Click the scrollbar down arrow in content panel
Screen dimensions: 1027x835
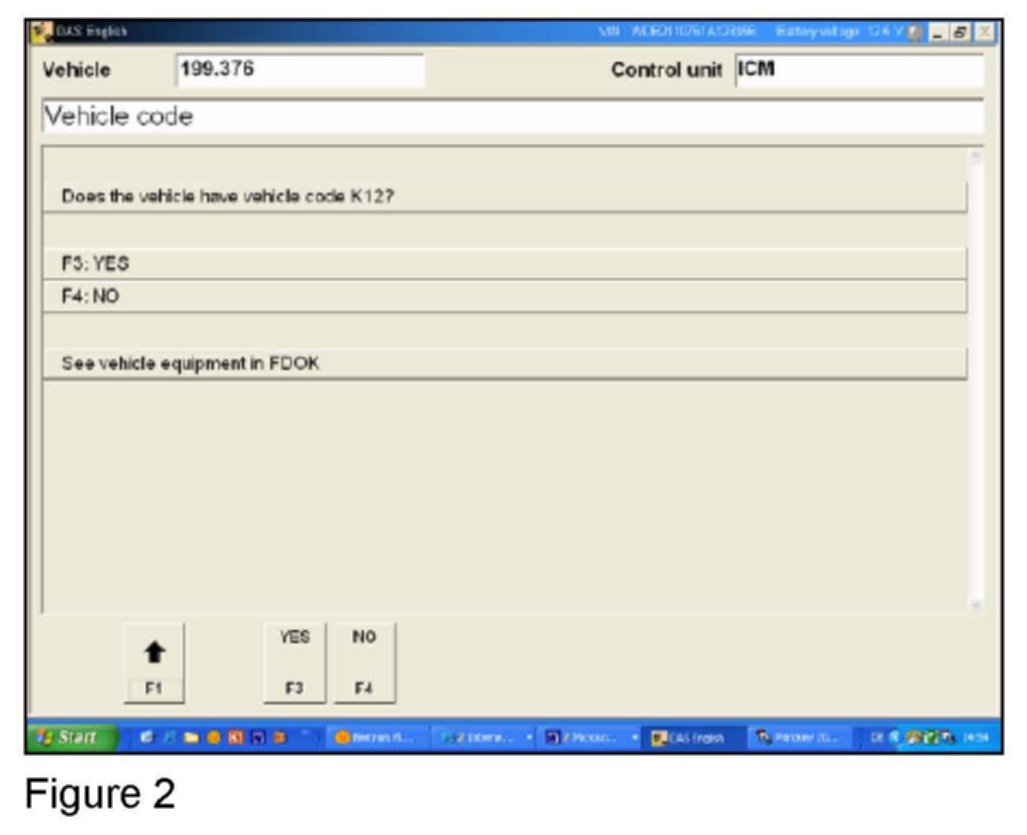tap(976, 605)
